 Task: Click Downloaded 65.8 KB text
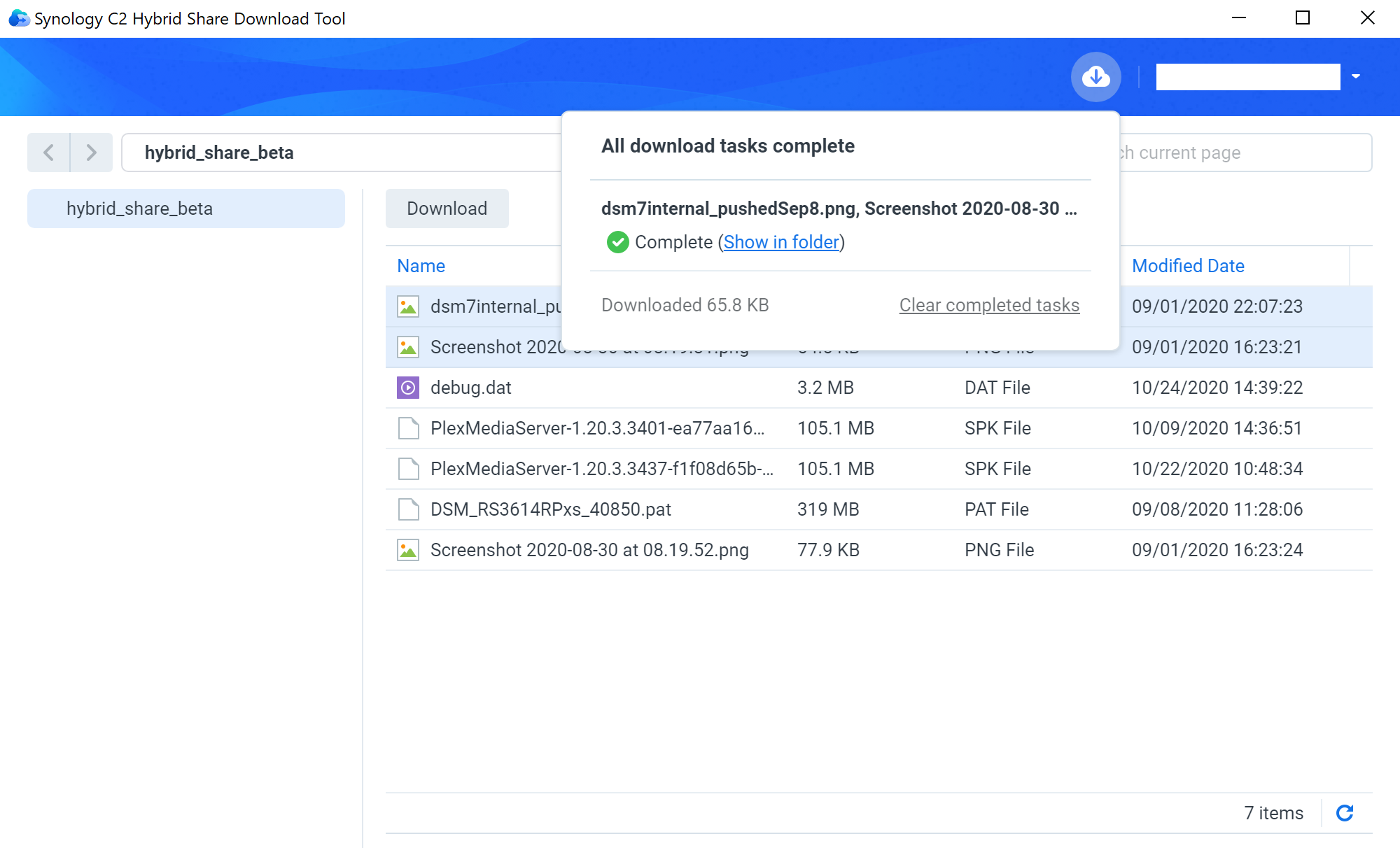pos(685,305)
